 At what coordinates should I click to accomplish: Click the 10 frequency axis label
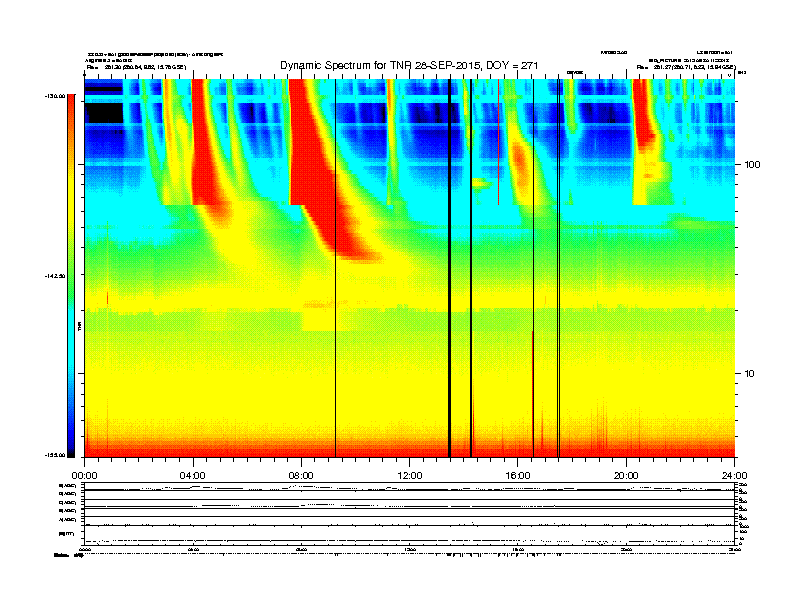[x=750, y=374]
